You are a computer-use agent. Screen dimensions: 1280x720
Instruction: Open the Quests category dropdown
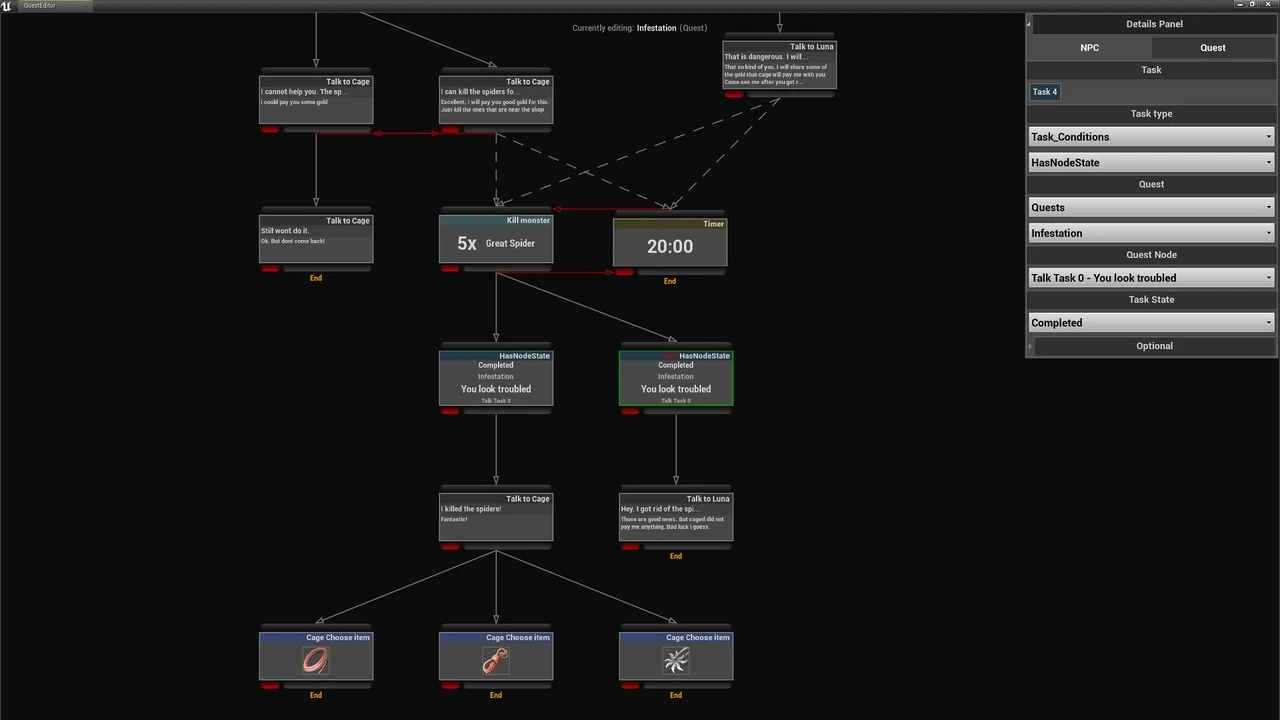[1151, 208]
